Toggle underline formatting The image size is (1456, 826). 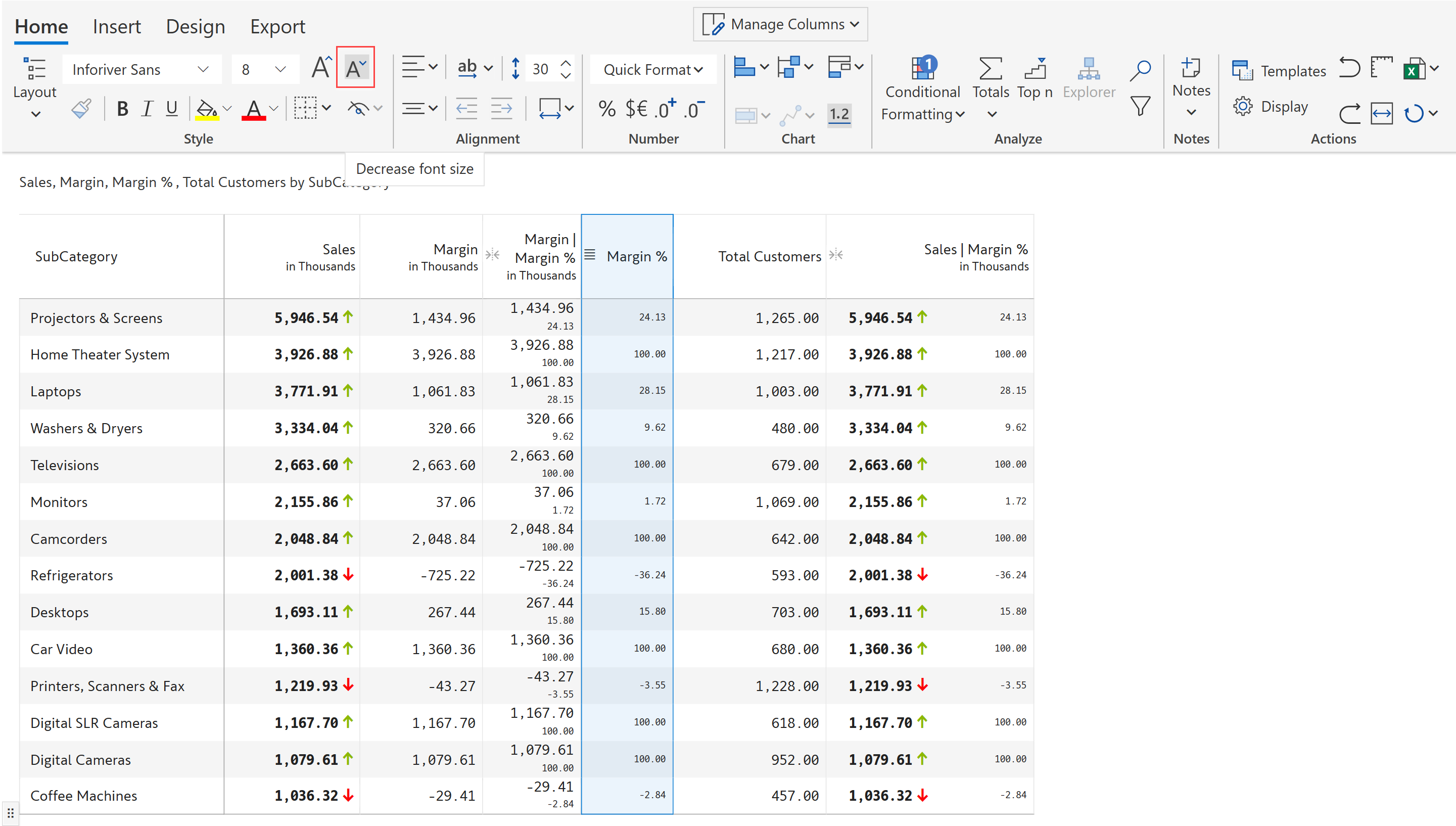pyautogui.click(x=172, y=108)
